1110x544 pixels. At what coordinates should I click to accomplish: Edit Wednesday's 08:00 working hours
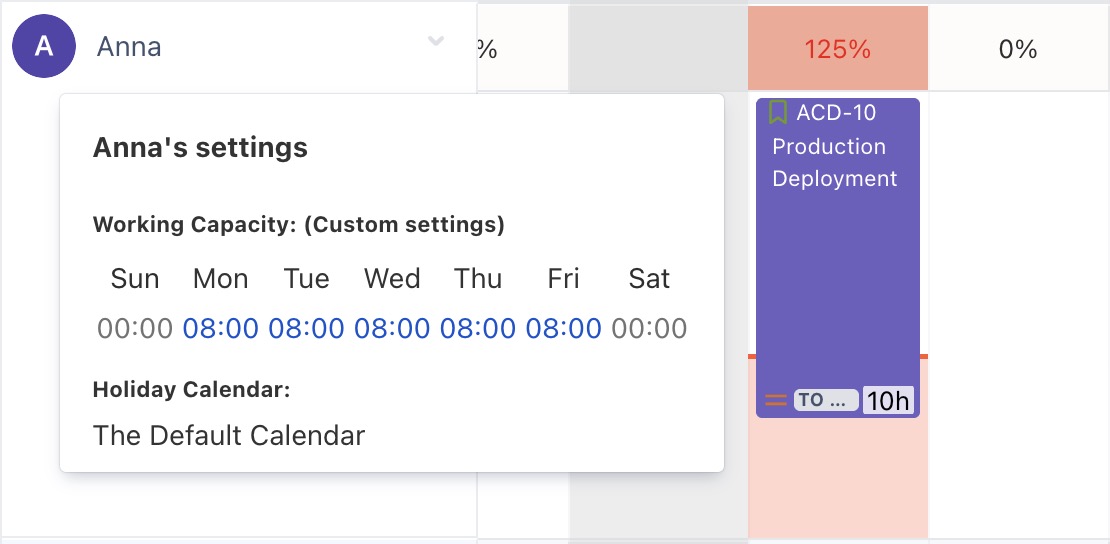pyautogui.click(x=392, y=328)
